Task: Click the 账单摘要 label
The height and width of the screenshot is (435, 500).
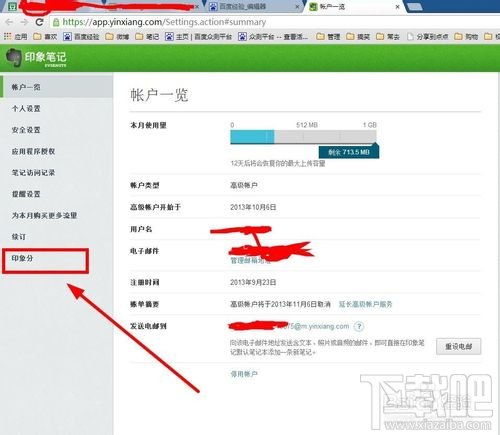Action: [x=145, y=304]
